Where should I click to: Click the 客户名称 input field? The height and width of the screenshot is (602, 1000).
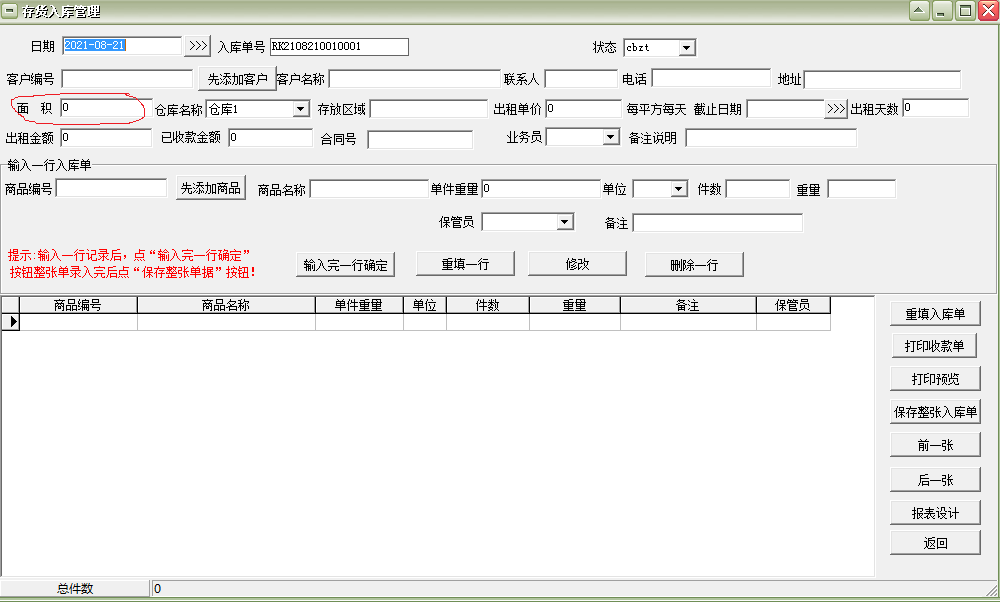point(414,79)
